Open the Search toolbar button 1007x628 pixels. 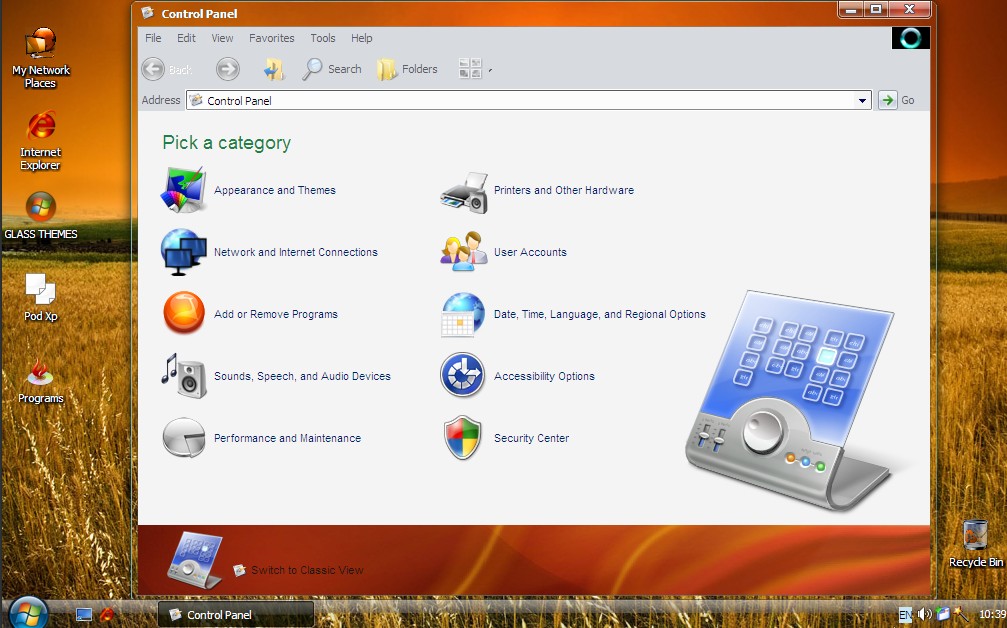click(x=332, y=69)
